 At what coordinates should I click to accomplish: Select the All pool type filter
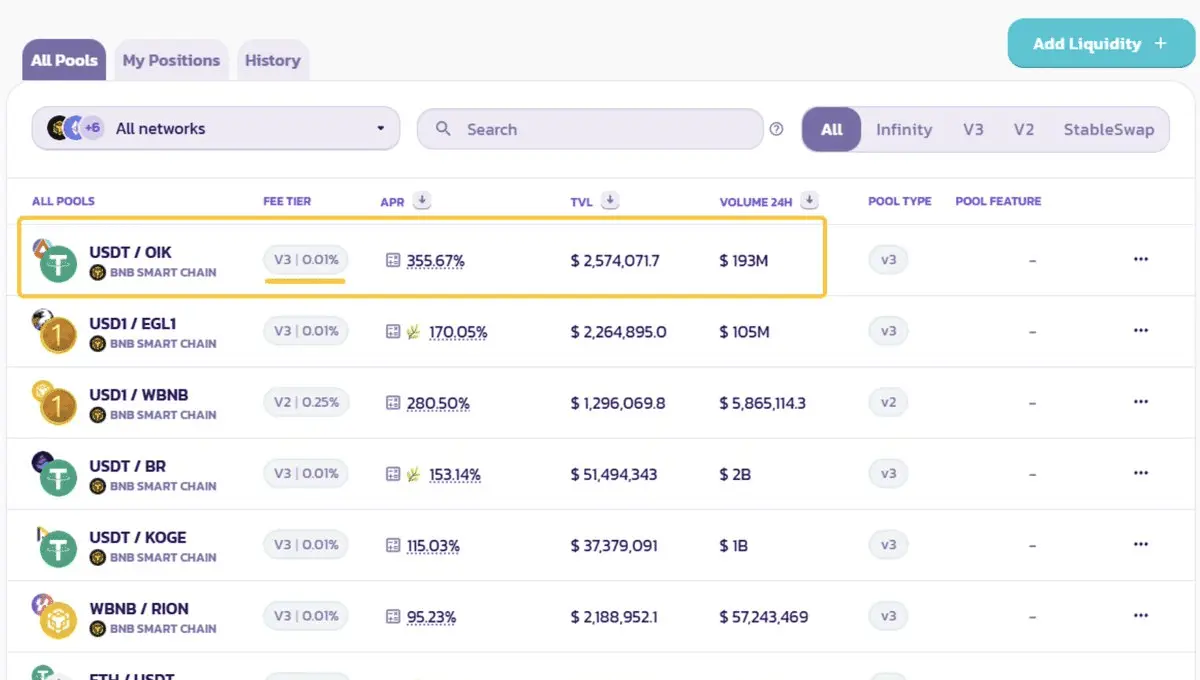[832, 129]
